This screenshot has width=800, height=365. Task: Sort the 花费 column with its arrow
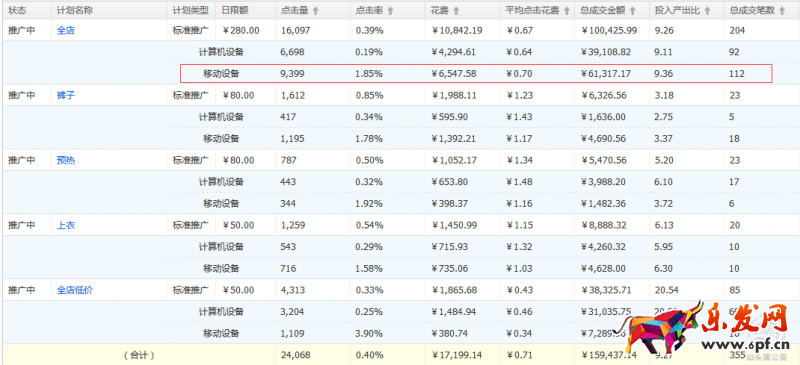point(456,10)
